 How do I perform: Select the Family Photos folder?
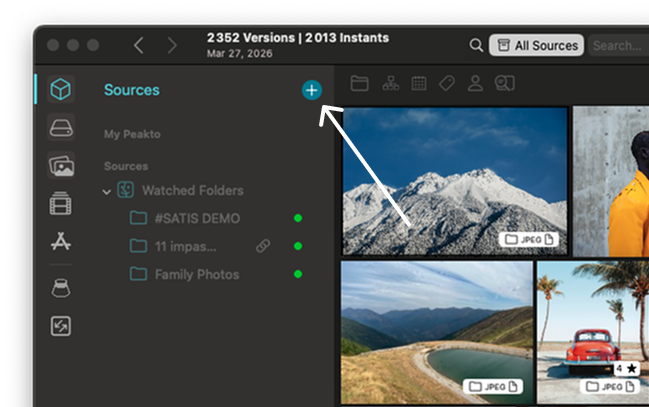click(x=197, y=274)
